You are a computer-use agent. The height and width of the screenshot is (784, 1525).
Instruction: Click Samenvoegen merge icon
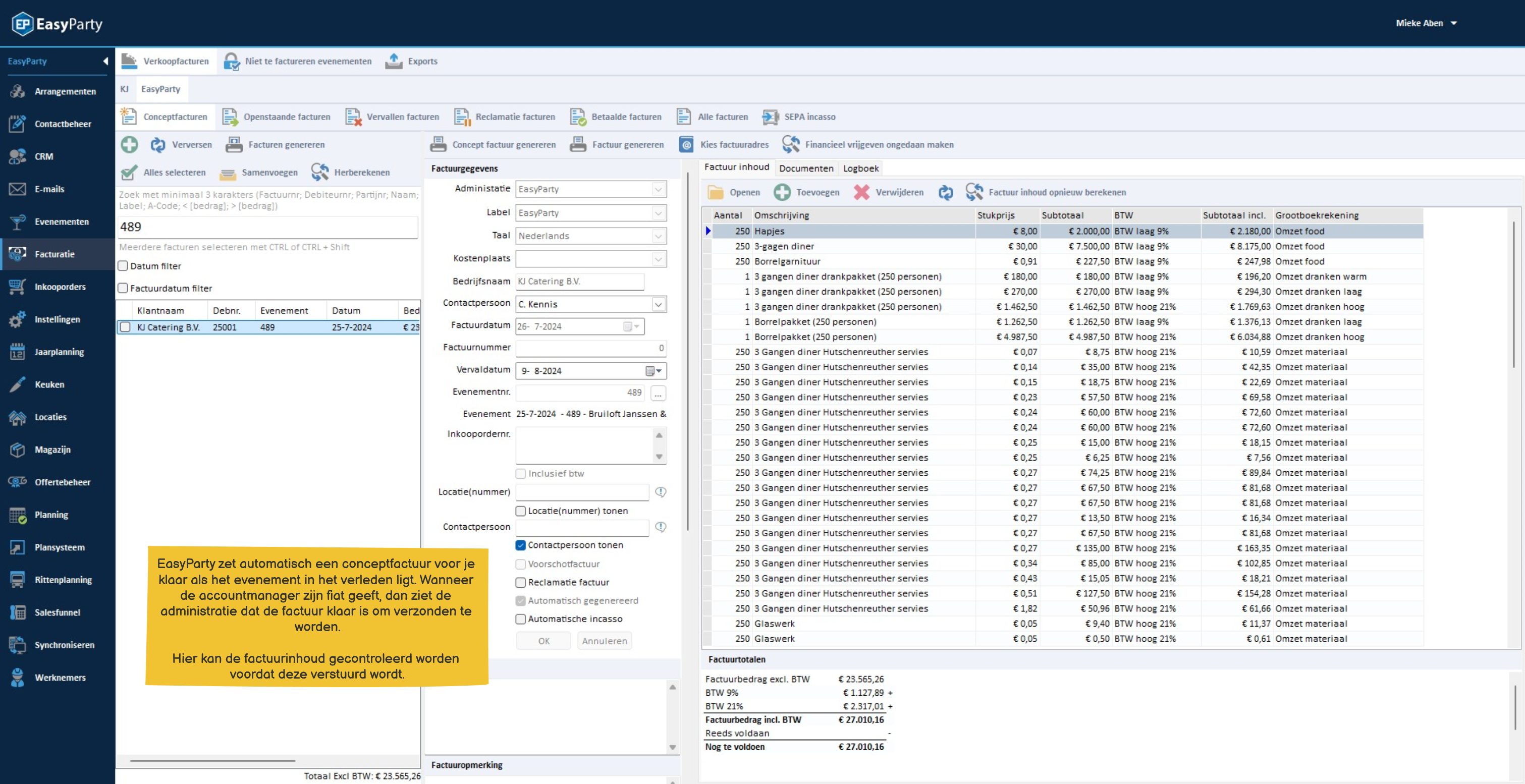coord(228,173)
